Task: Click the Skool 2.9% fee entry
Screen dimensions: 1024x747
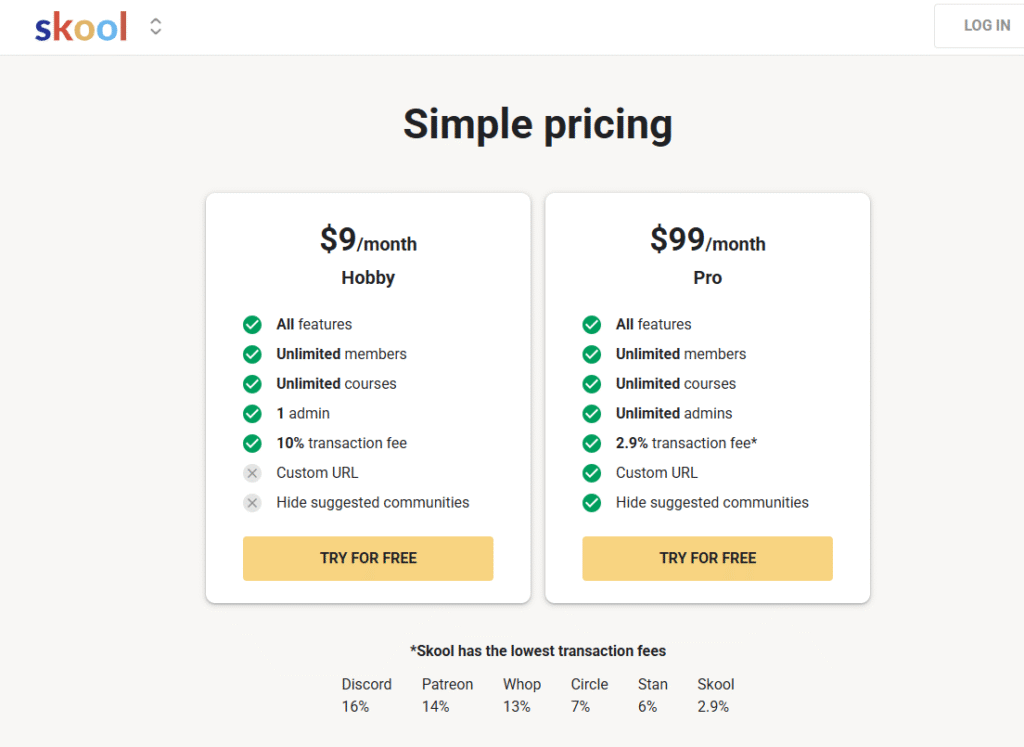Action: 715,695
